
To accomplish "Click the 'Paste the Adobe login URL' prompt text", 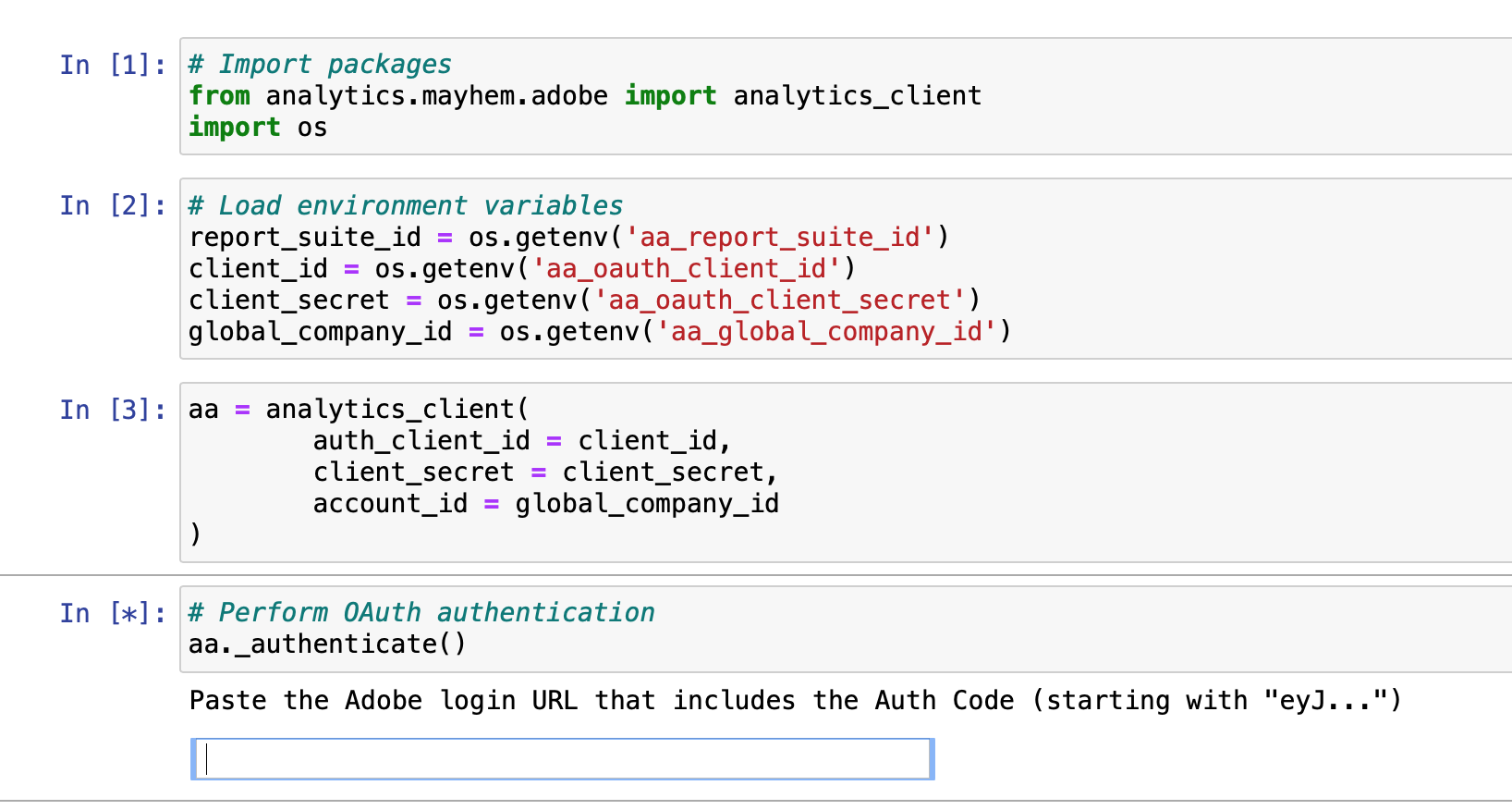I will tap(795, 701).
